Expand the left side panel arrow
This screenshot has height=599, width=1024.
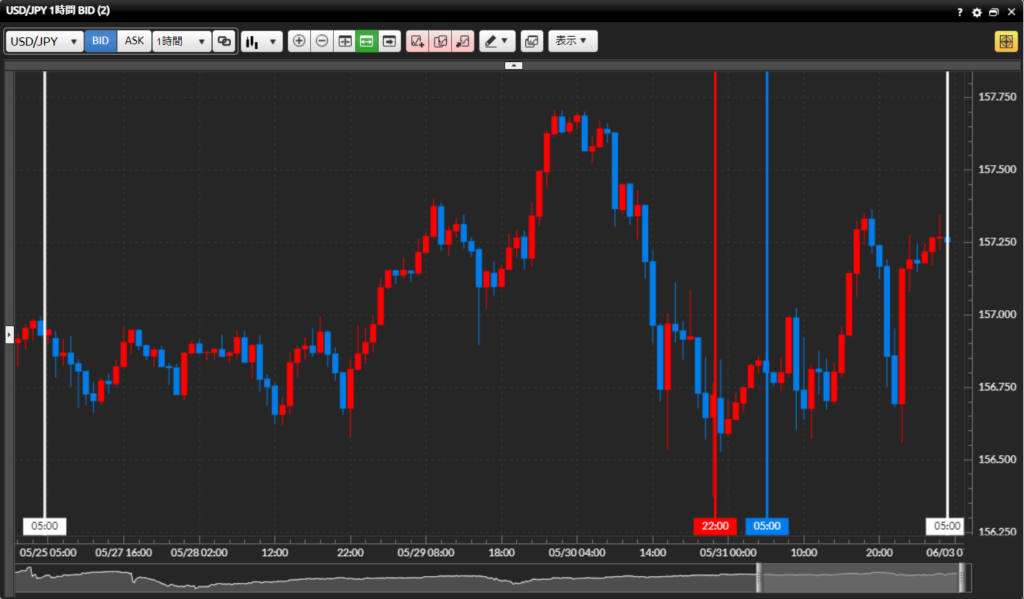coord(9,334)
